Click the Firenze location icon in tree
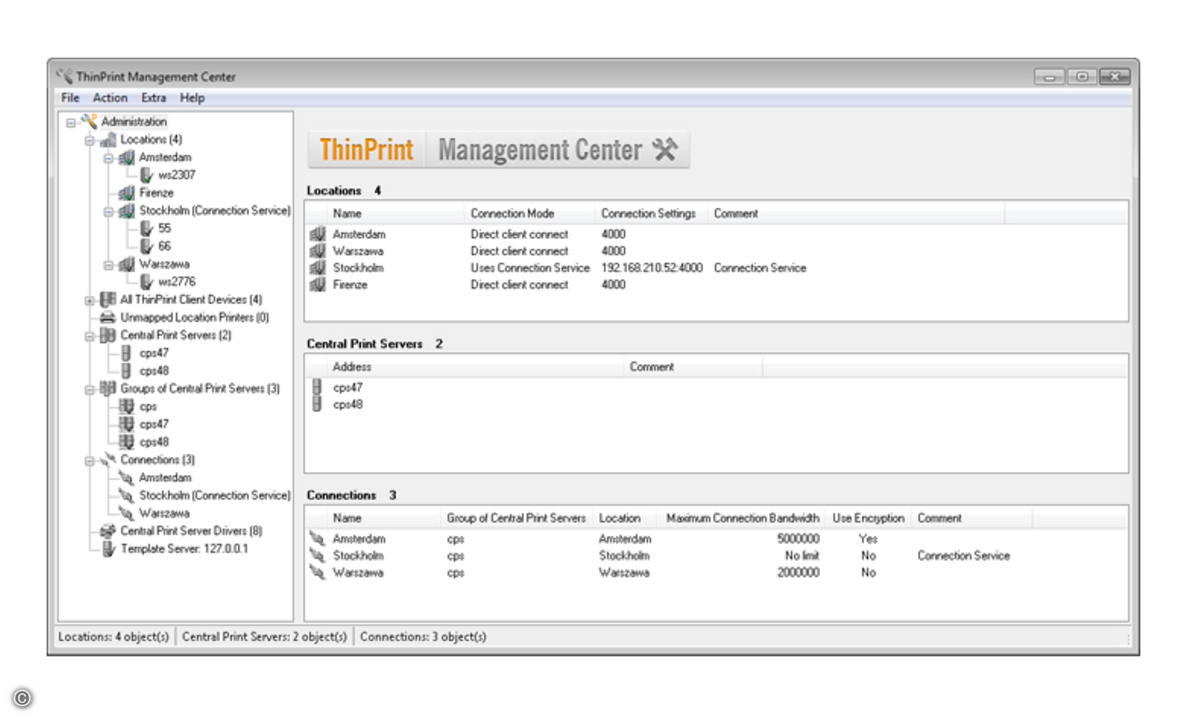 click(x=126, y=193)
